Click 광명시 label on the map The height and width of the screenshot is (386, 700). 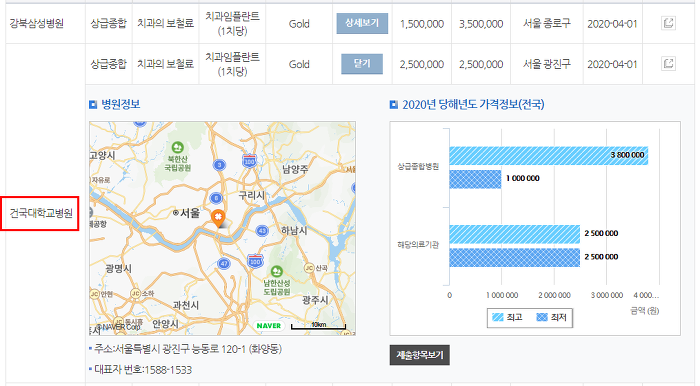119,269
